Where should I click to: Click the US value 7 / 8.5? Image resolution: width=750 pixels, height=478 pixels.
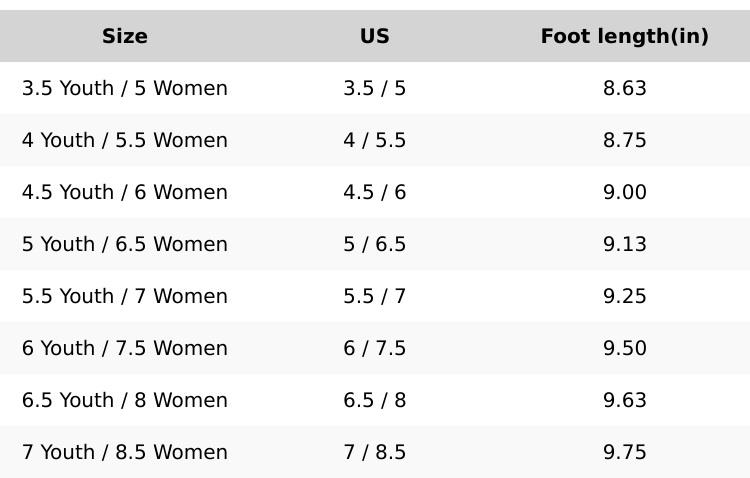pos(374,453)
